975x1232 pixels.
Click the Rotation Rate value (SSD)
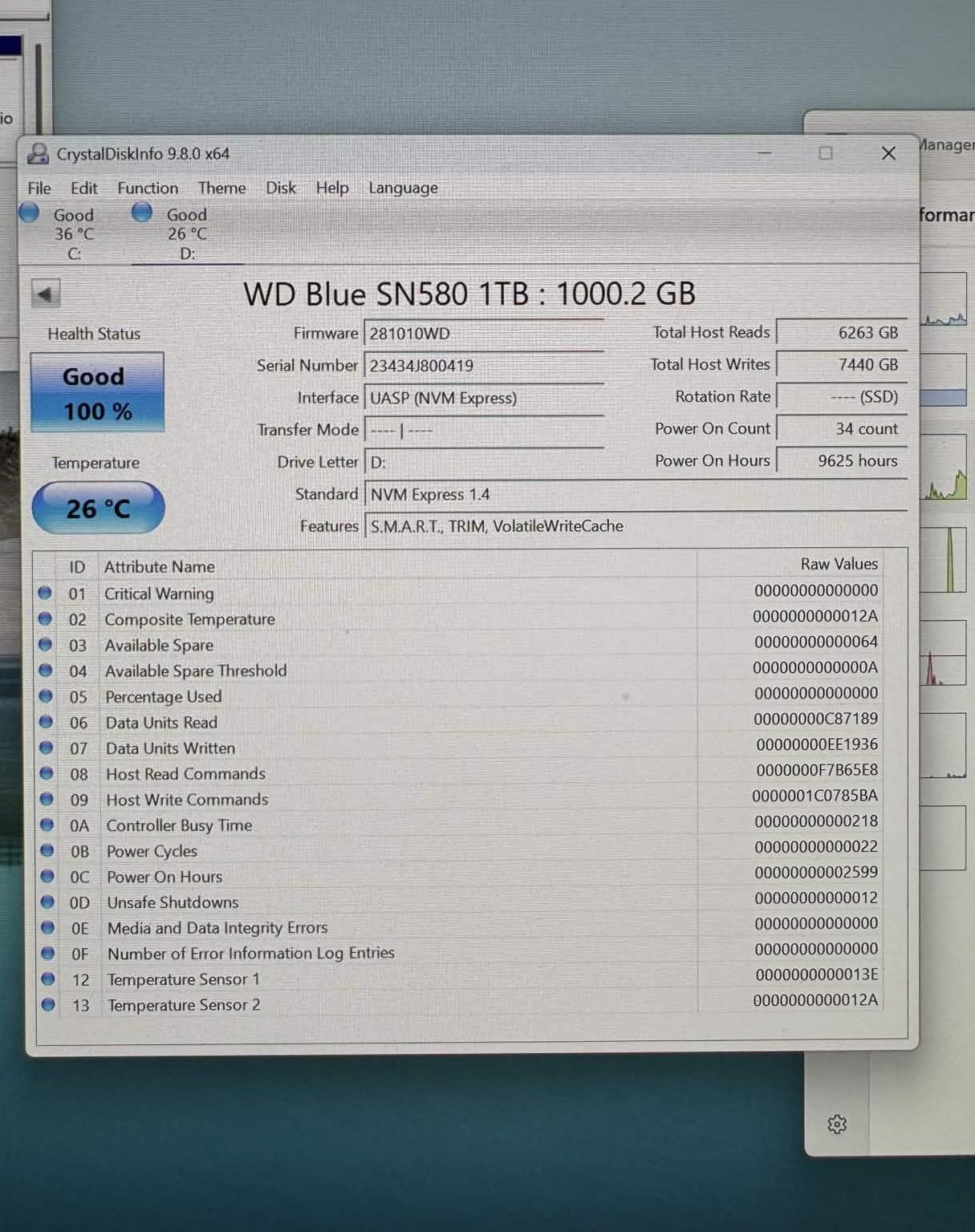point(842,396)
